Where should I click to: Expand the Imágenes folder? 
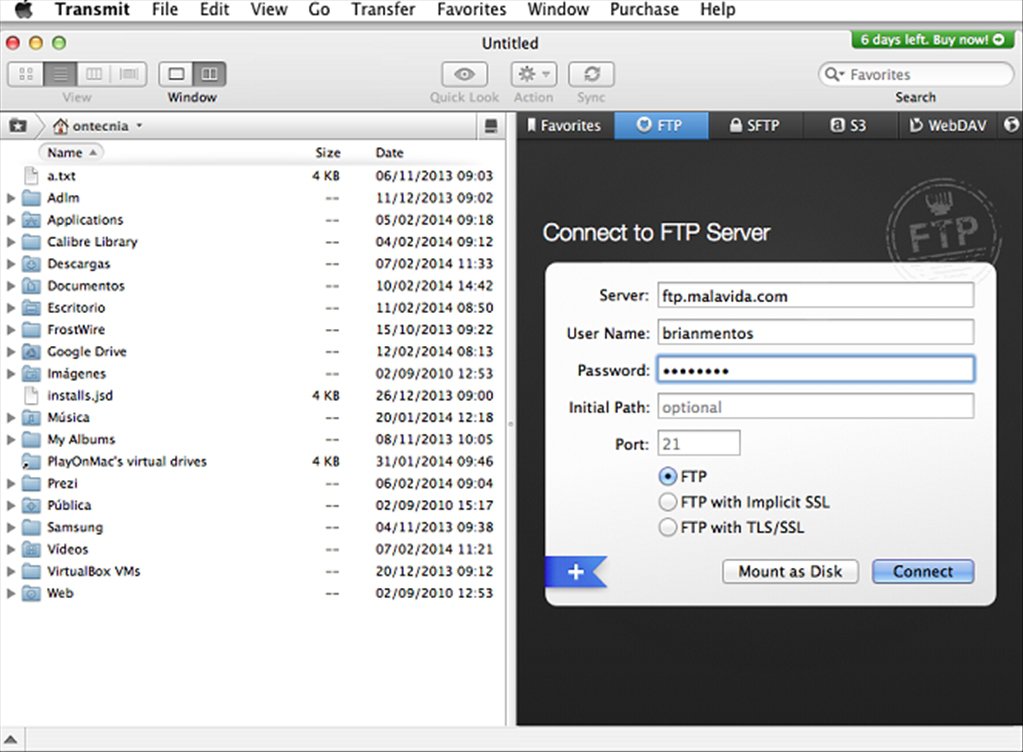click(10, 374)
